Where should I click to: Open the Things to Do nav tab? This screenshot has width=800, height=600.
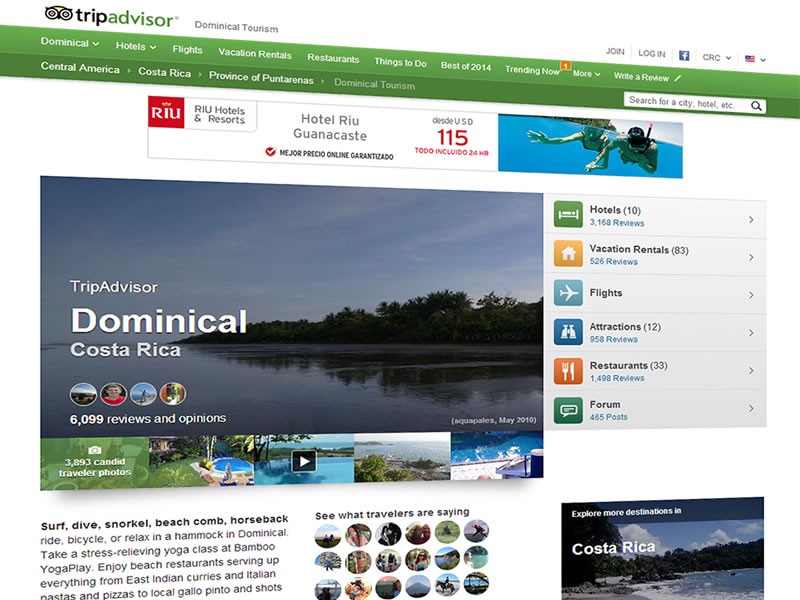400,62
